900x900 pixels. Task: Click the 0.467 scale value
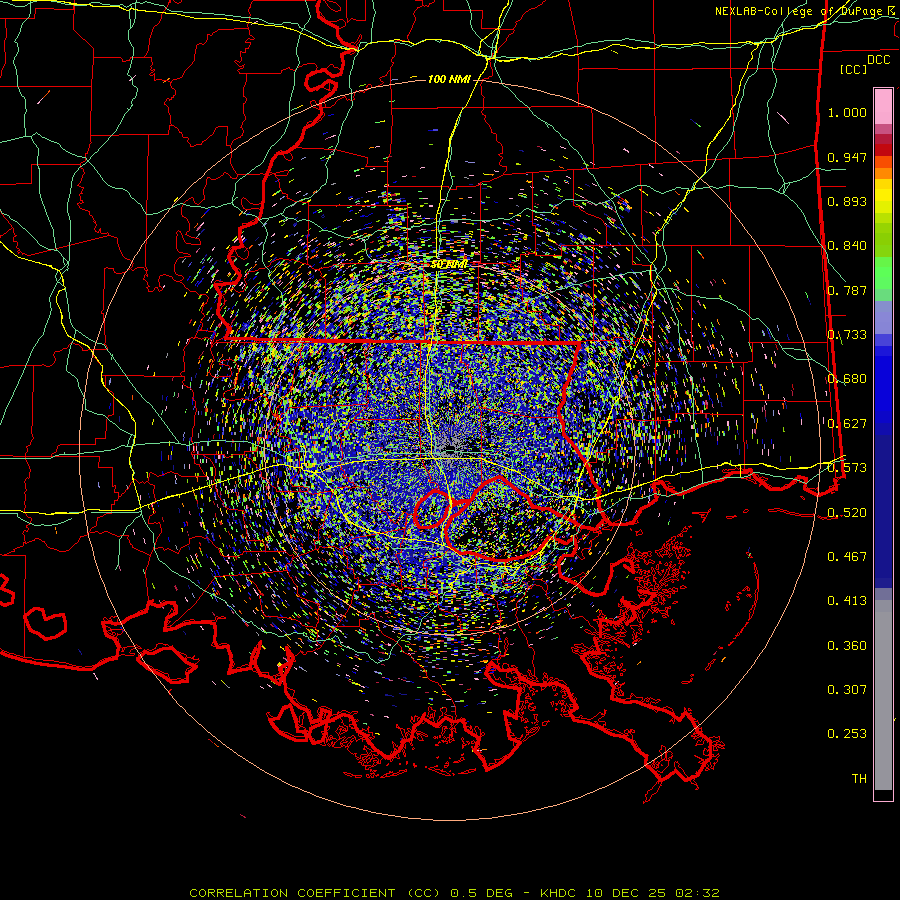coord(847,556)
